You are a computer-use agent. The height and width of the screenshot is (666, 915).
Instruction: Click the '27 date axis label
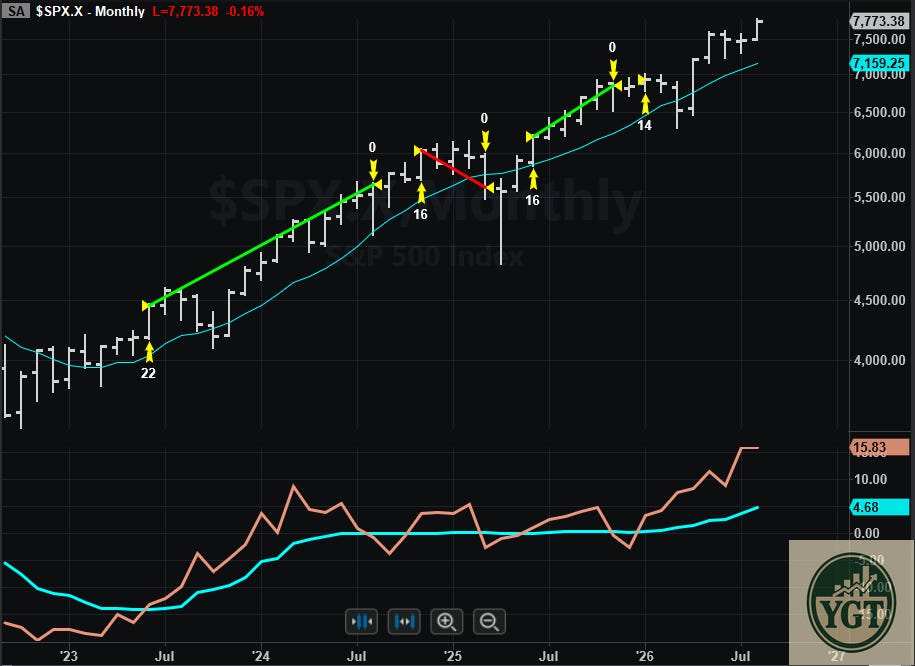[x=836, y=657]
